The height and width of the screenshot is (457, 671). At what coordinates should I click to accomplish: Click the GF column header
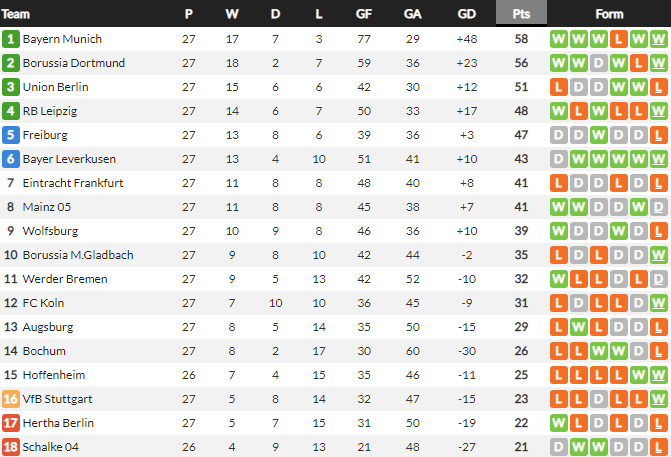(364, 14)
